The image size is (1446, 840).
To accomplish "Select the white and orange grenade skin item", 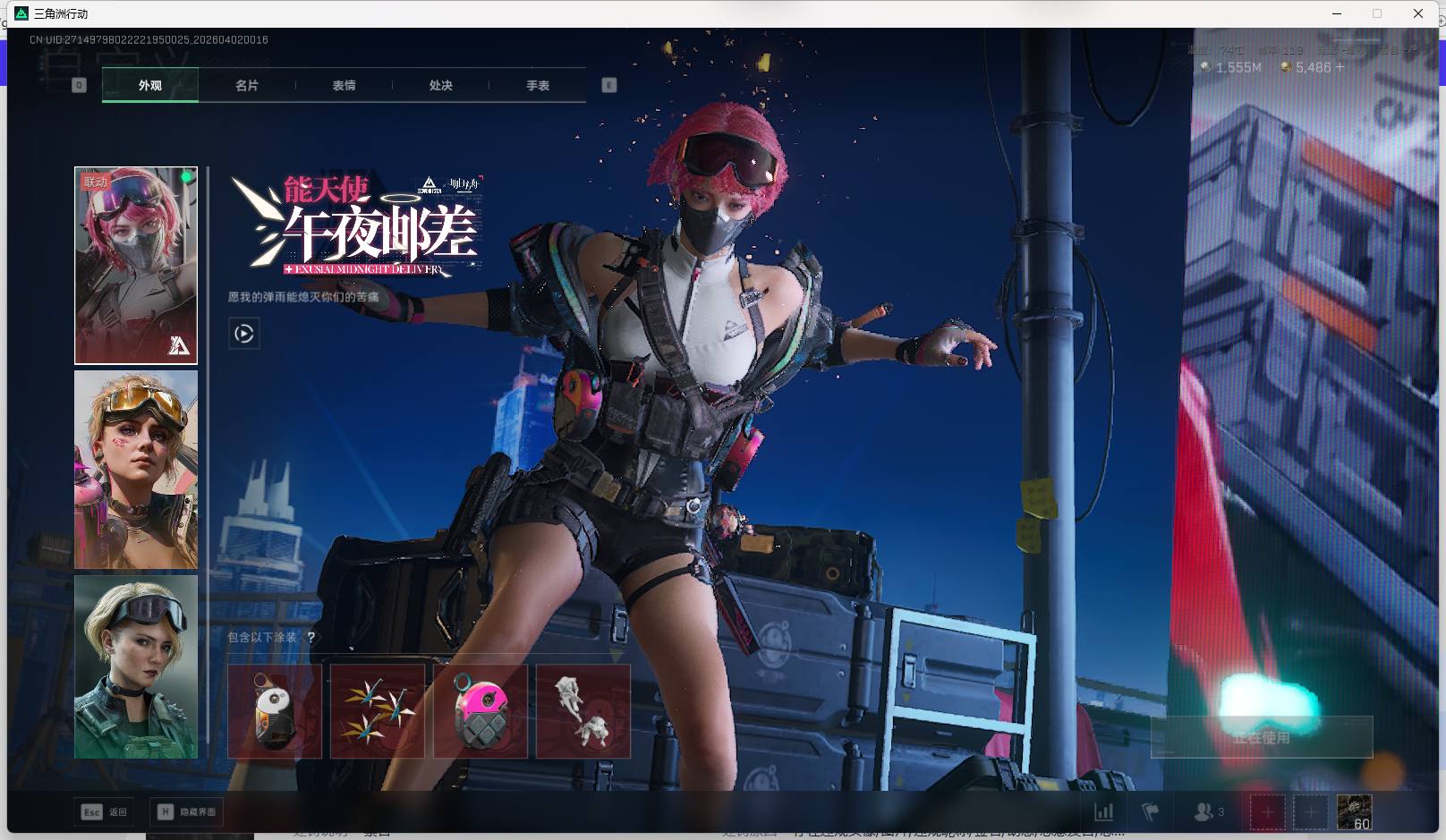I will (275, 711).
